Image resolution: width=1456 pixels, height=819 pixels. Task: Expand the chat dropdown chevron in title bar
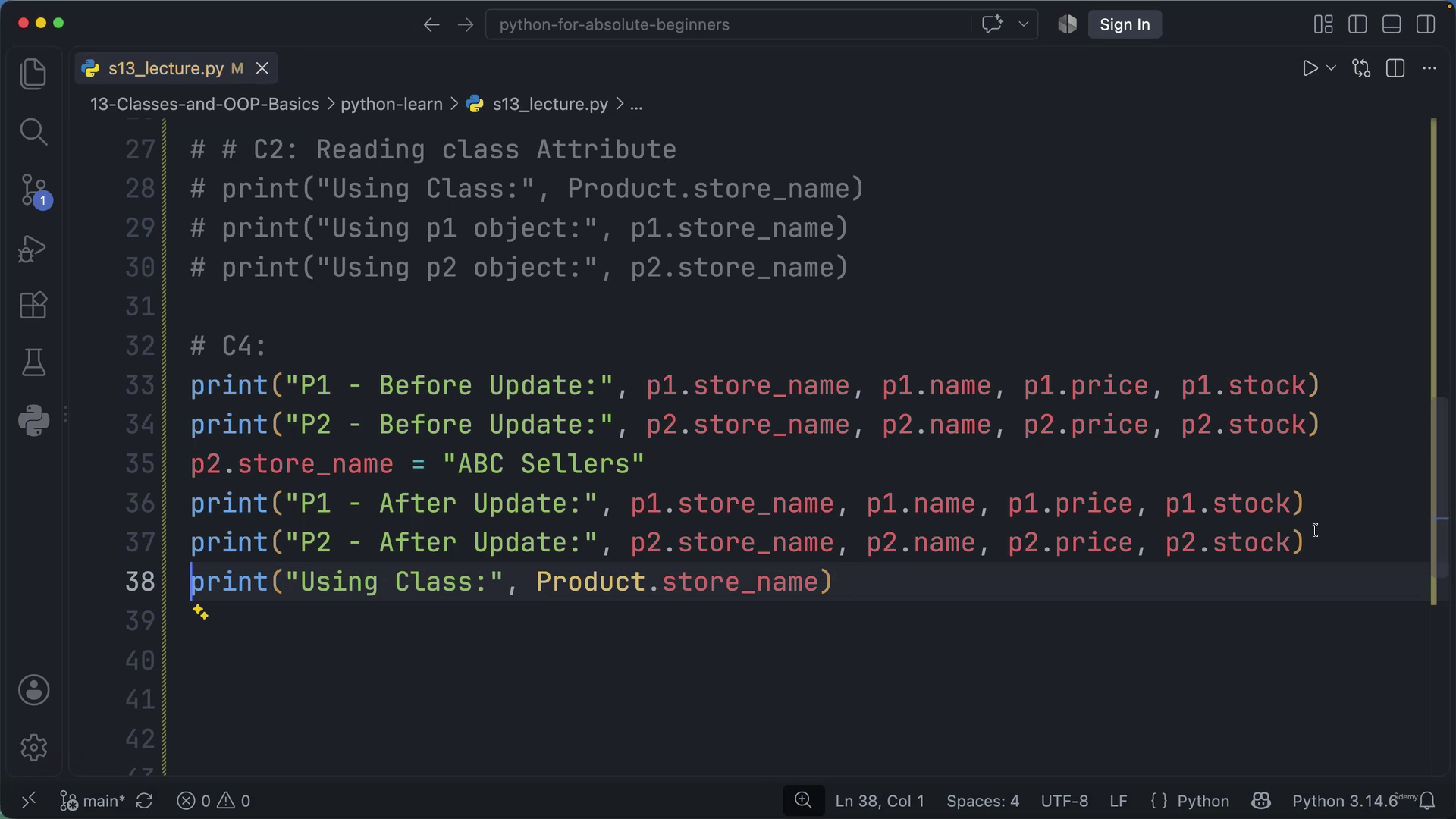tap(1023, 24)
